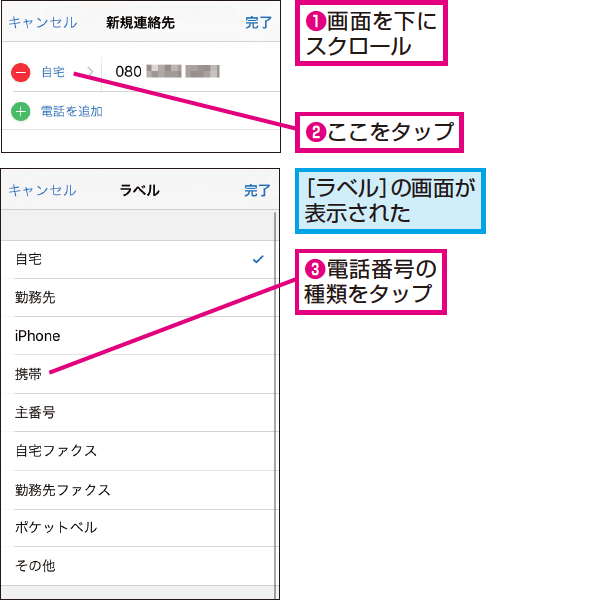Tap the blue 自宅 label link
The height and width of the screenshot is (600, 600).
click(x=53, y=72)
